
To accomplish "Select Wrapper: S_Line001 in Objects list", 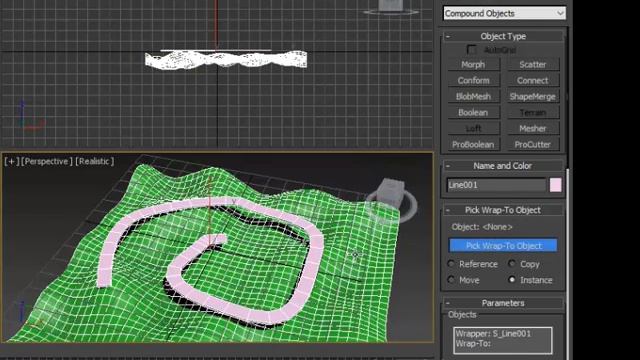I will click(x=493, y=333).
